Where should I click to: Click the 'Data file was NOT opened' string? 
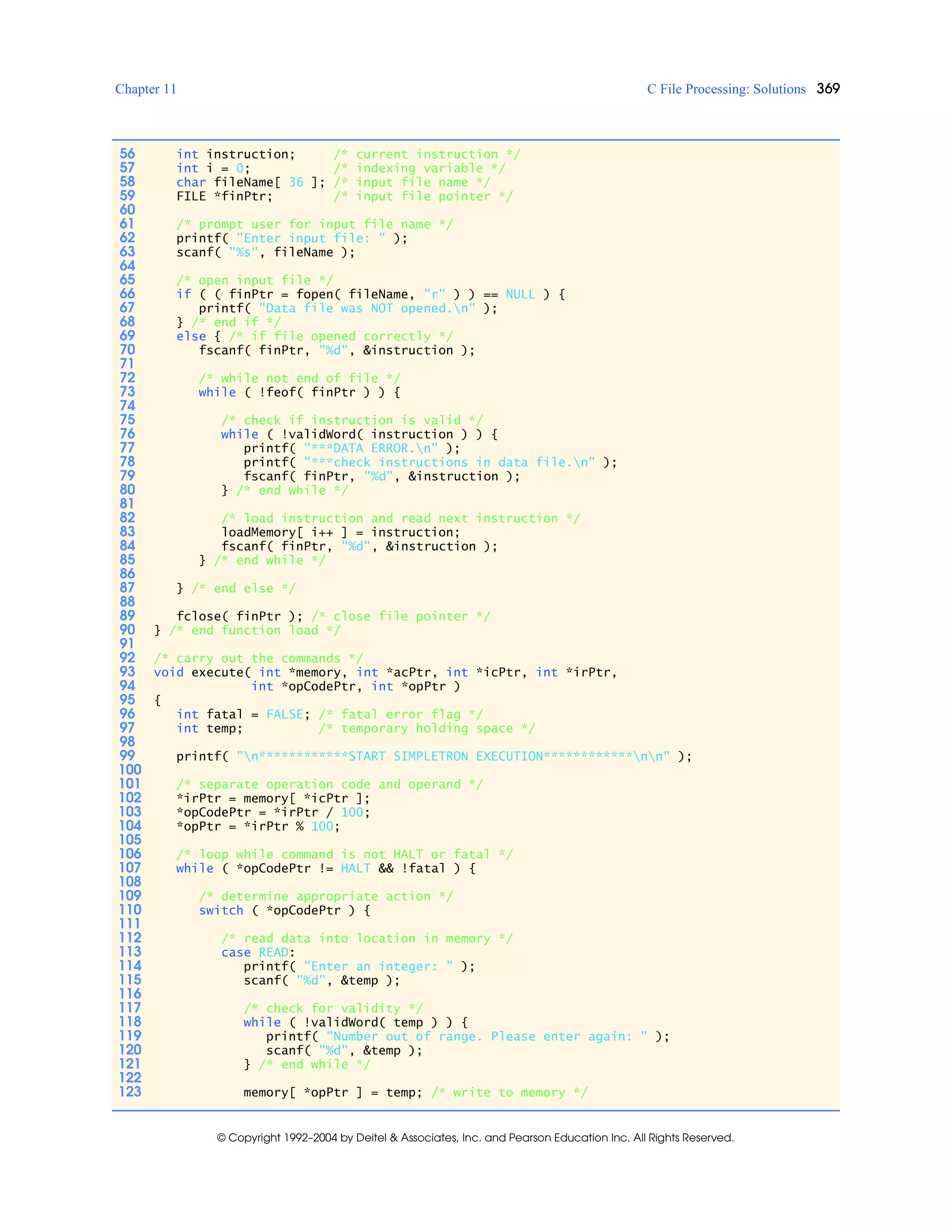367,308
